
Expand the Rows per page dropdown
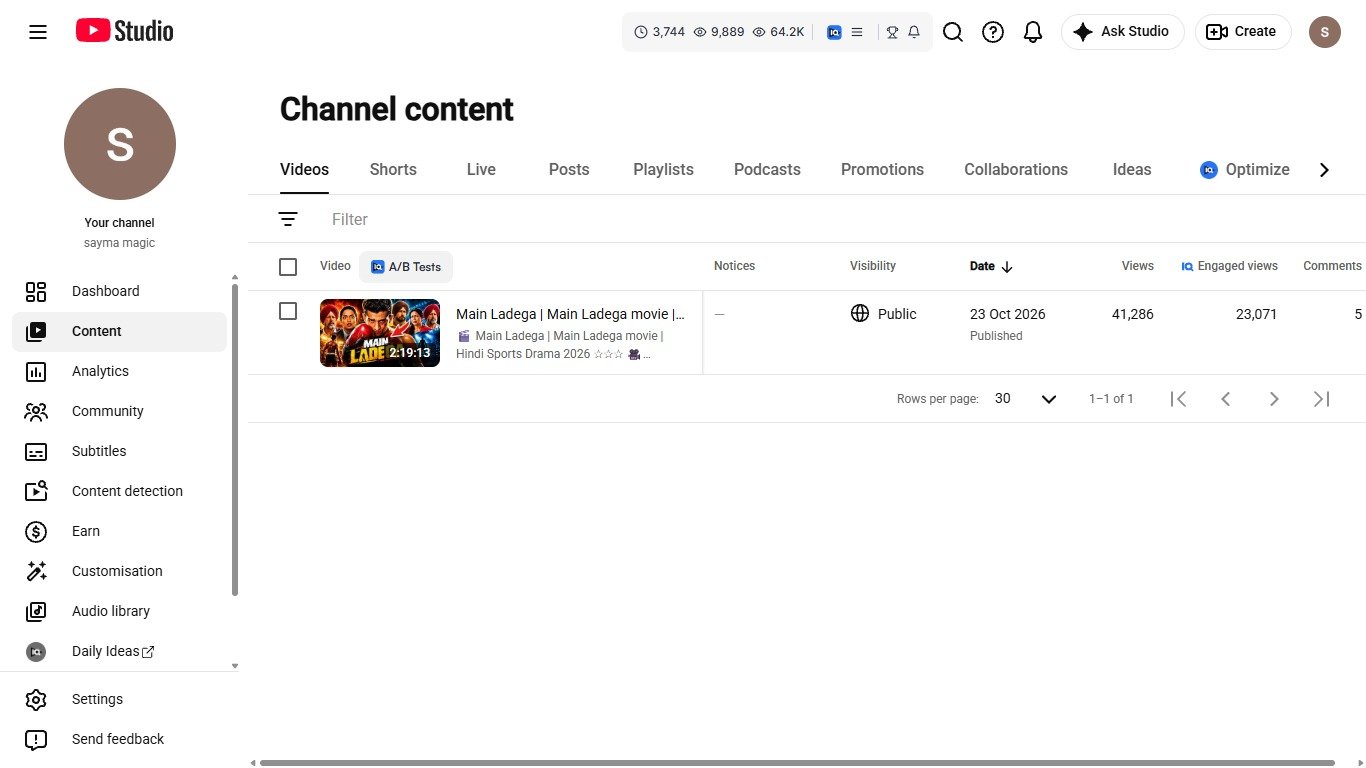click(x=1026, y=399)
